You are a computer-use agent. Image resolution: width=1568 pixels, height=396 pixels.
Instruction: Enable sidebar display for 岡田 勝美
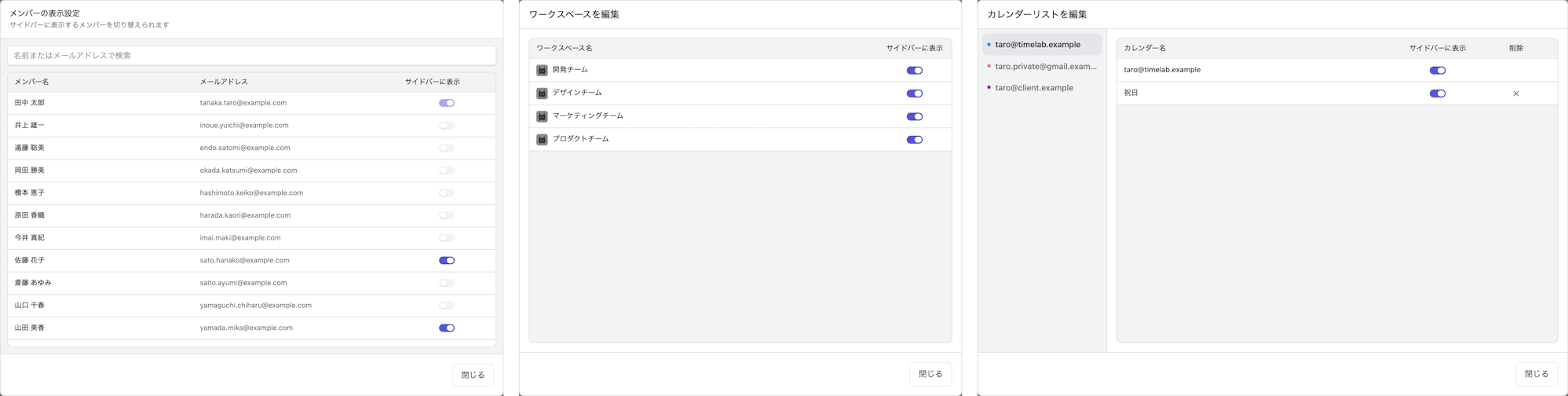point(447,170)
